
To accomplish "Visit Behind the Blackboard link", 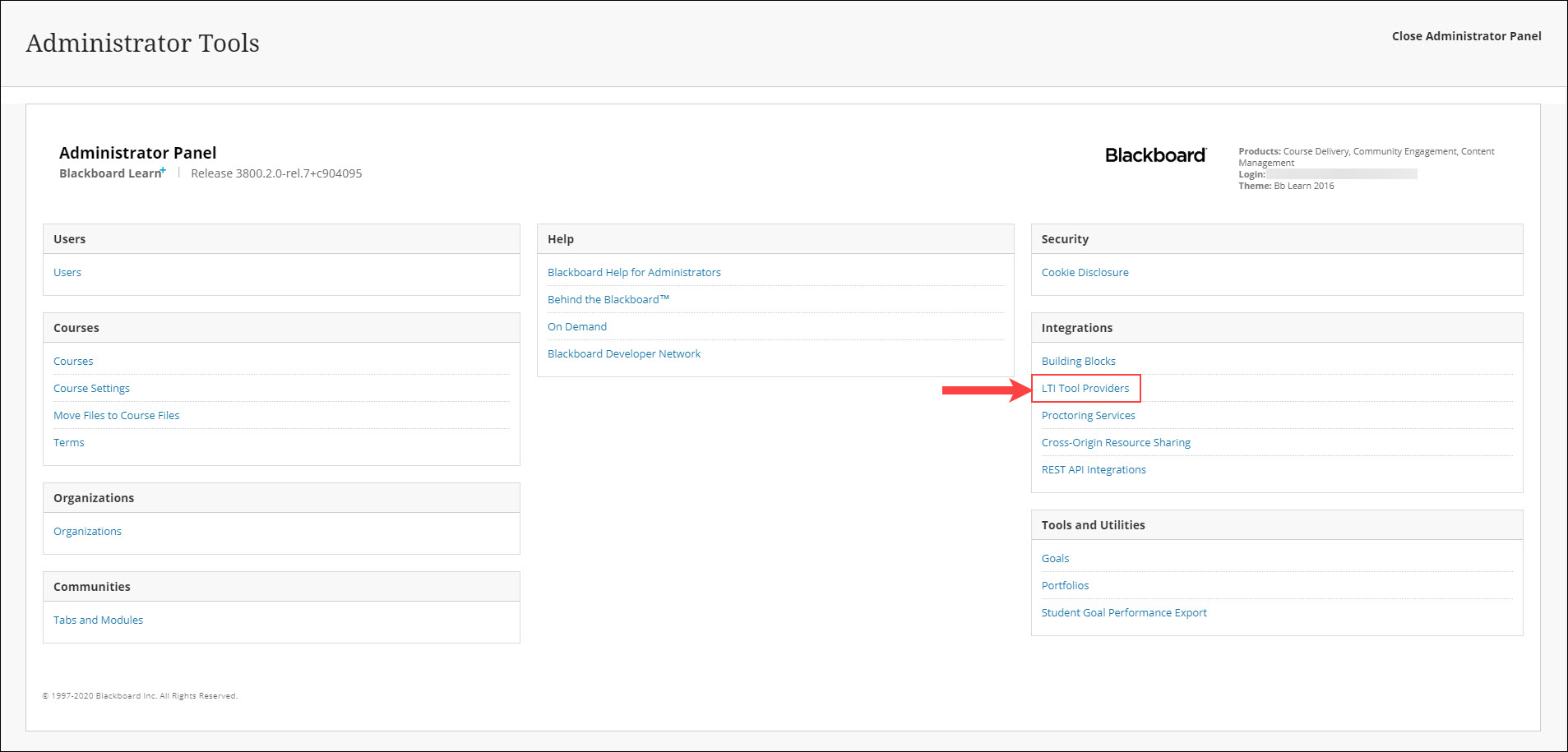I will pyautogui.click(x=608, y=300).
